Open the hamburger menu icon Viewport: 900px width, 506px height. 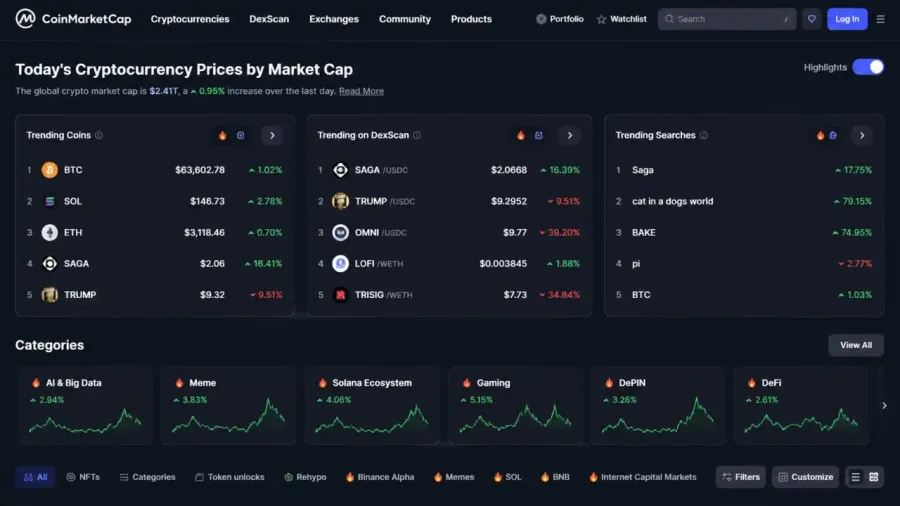[880, 19]
